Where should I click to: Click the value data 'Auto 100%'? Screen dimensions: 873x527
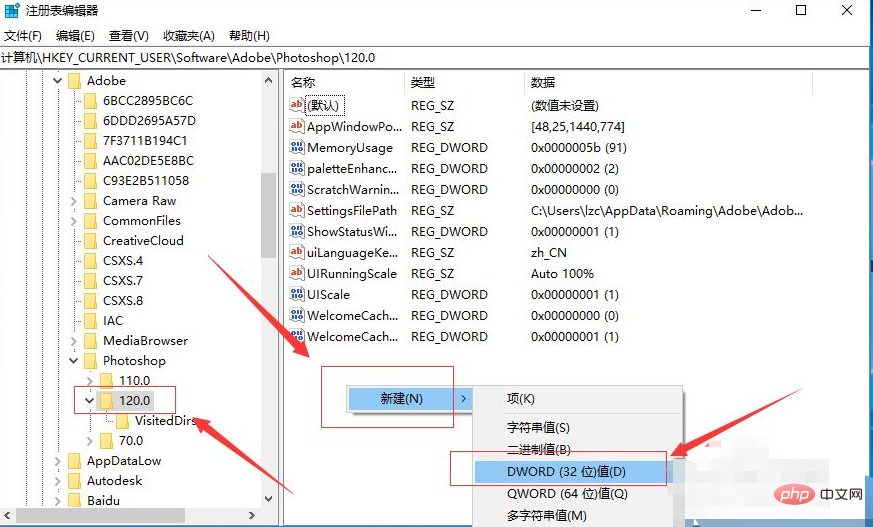tap(562, 274)
